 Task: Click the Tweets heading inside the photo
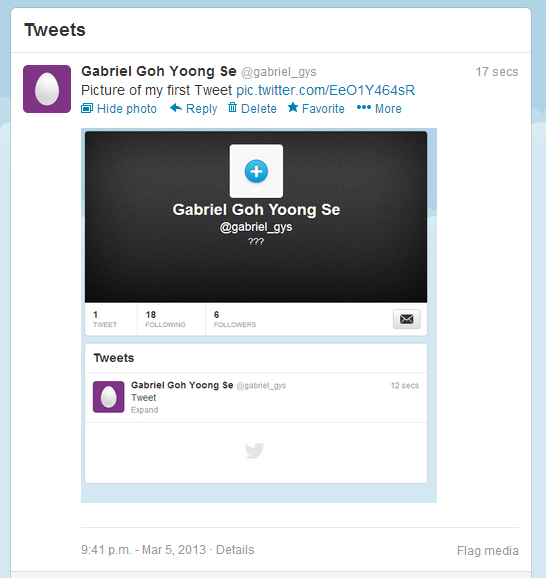click(x=114, y=358)
